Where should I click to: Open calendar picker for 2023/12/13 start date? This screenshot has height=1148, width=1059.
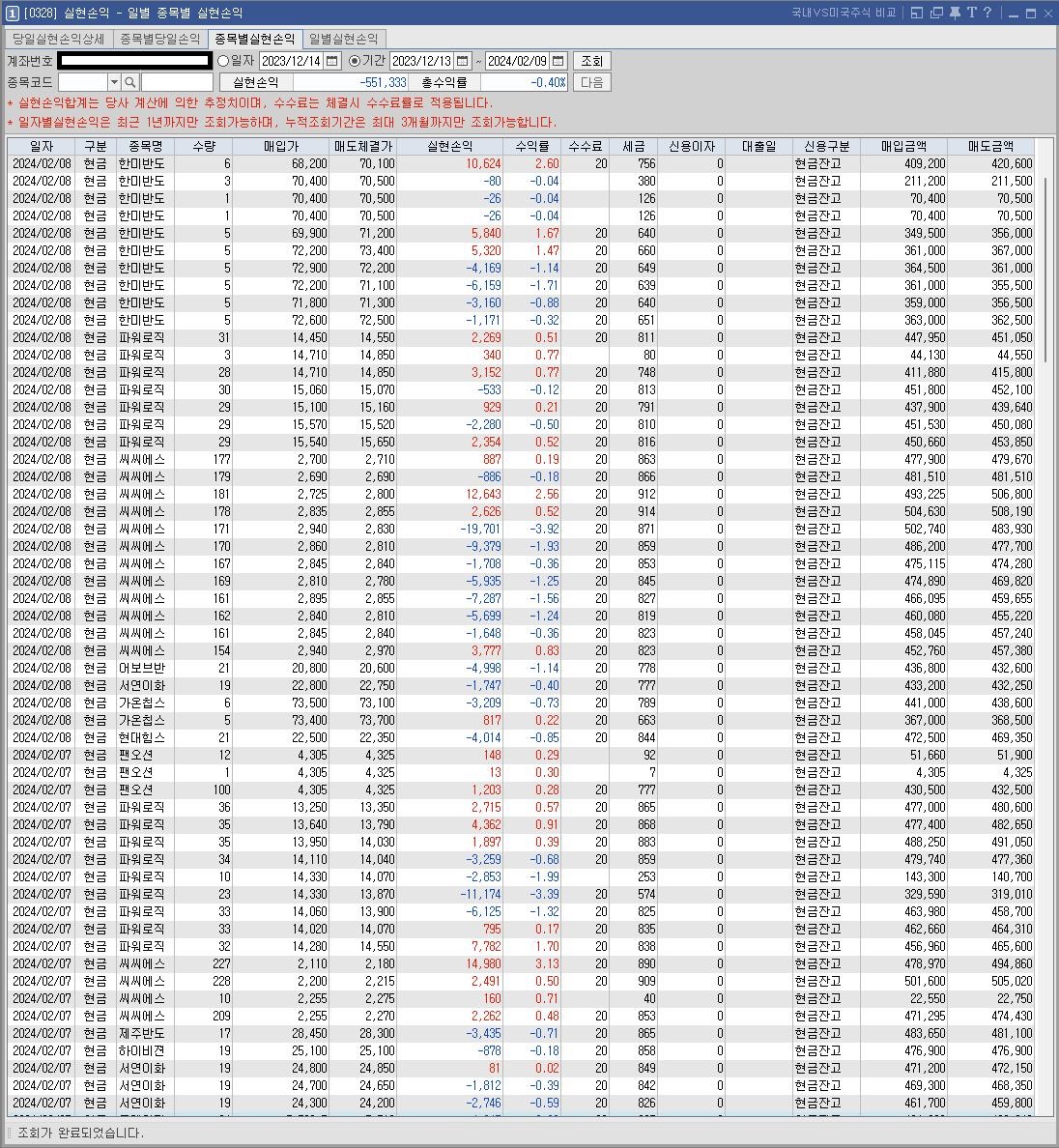[463, 61]
